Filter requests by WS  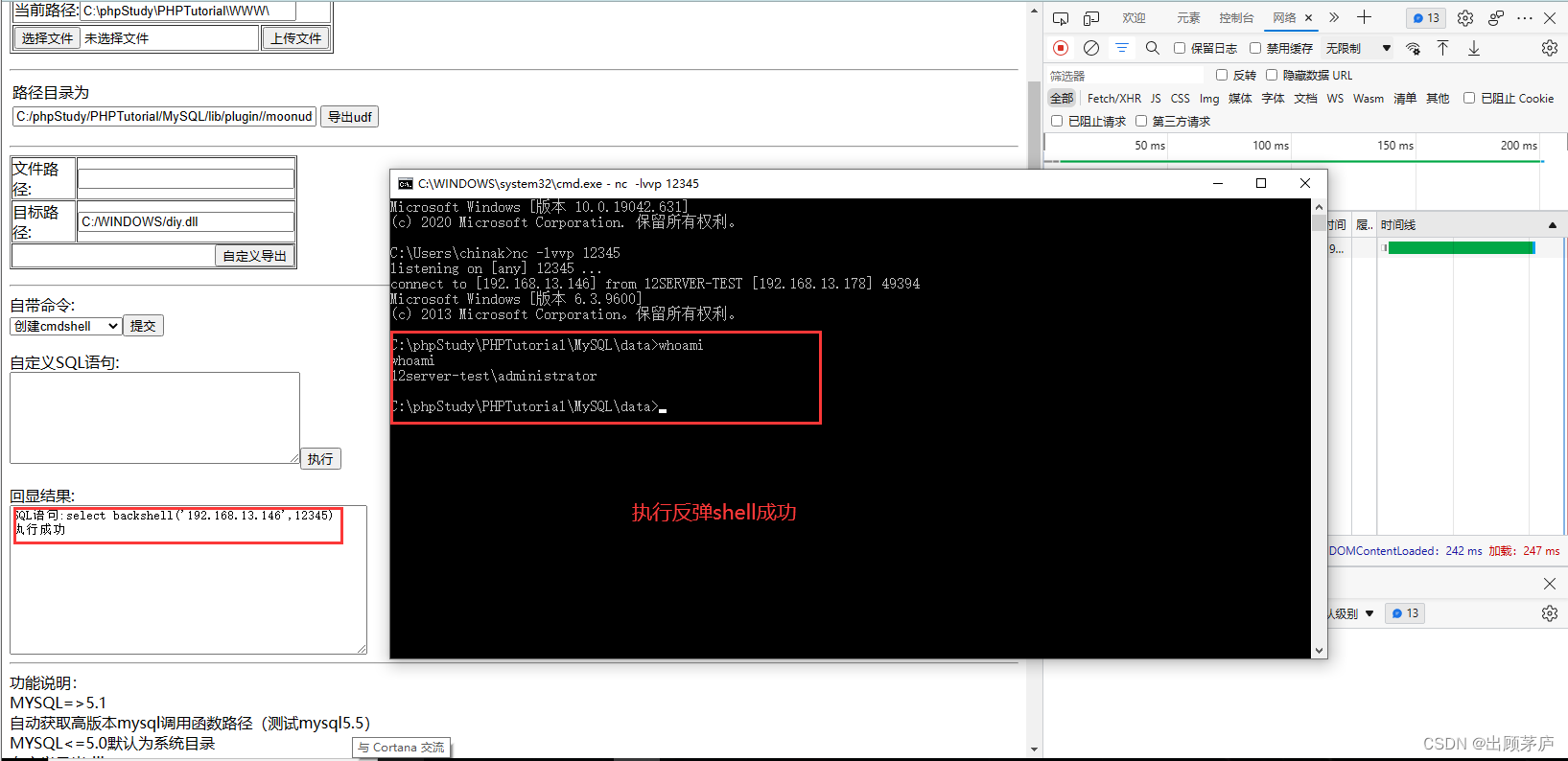1335,99
